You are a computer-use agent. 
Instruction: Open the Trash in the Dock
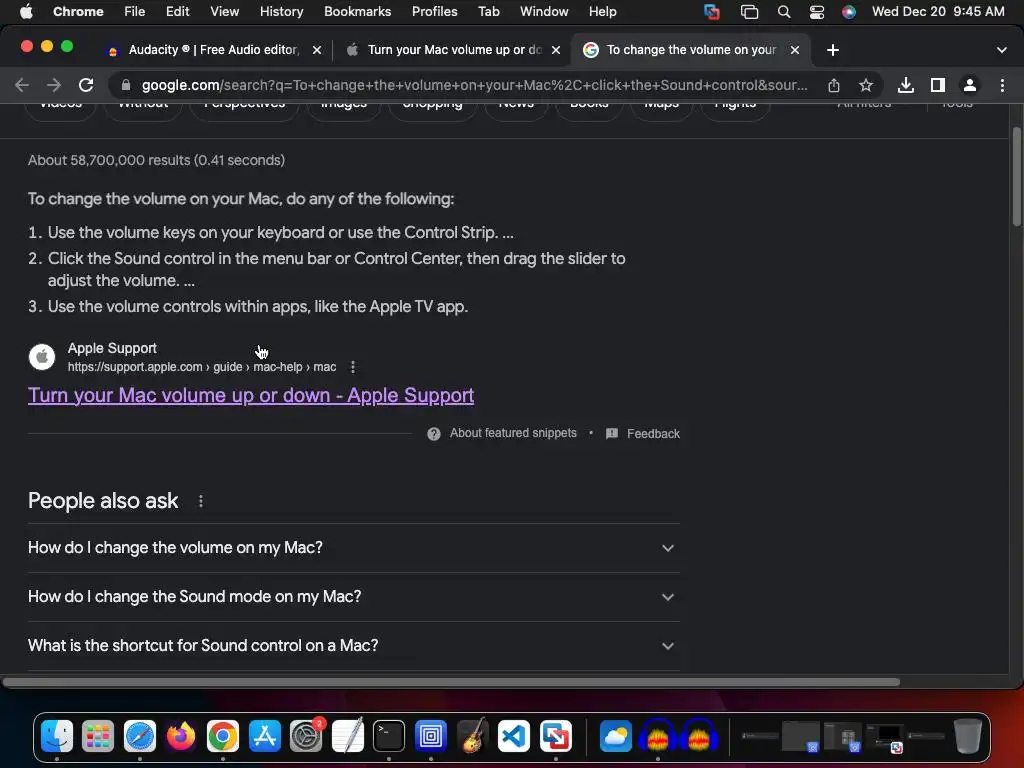[x=968, y=737]
